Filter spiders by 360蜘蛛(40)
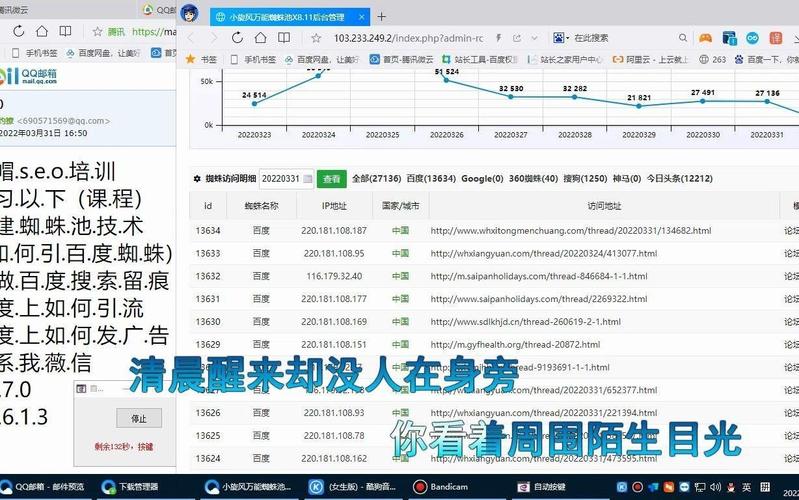The height and width of the screenshot is (500, 799). (x=533, y=178)
